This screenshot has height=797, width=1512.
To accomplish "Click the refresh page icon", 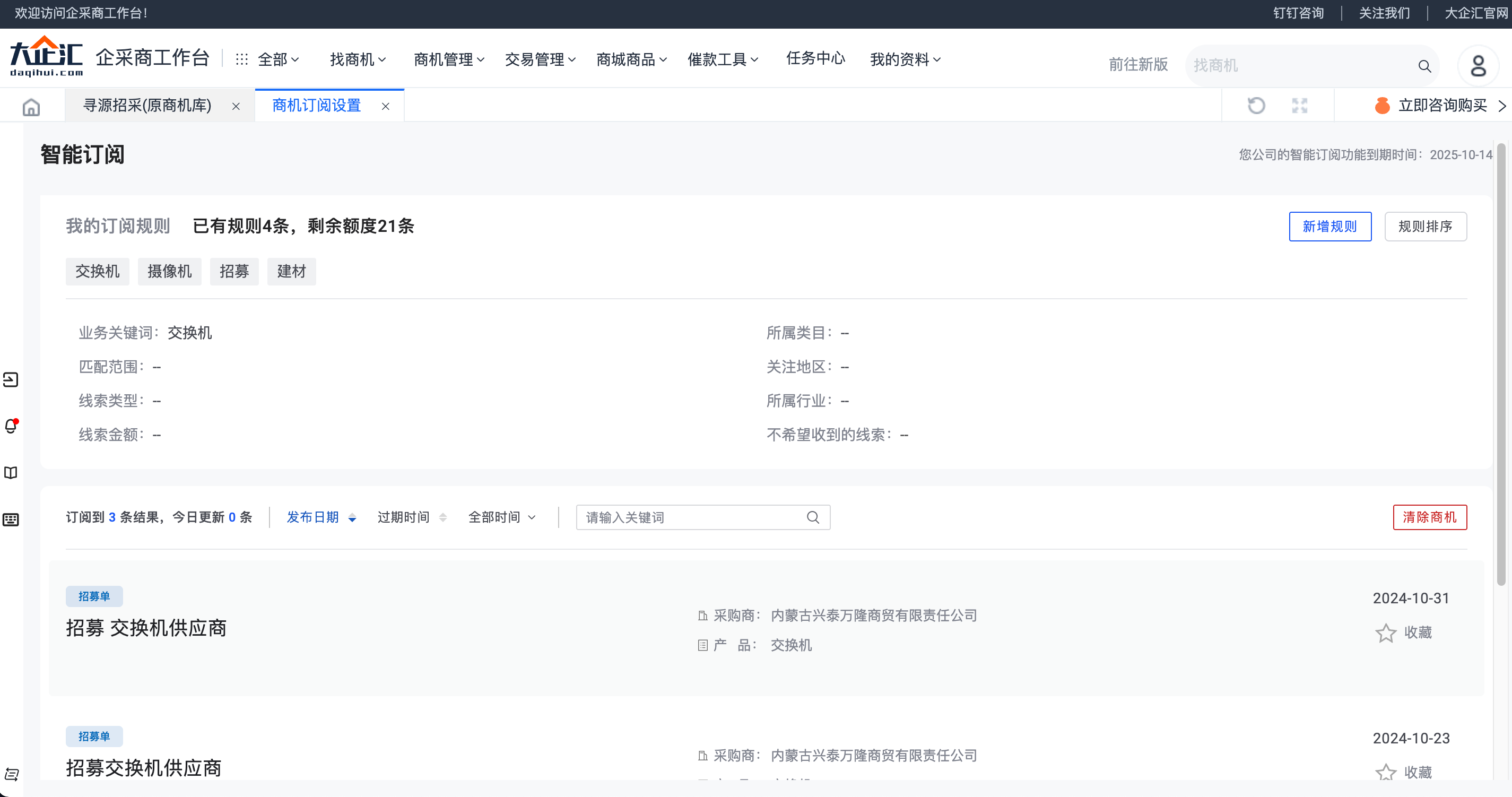I will [1256, 106].
